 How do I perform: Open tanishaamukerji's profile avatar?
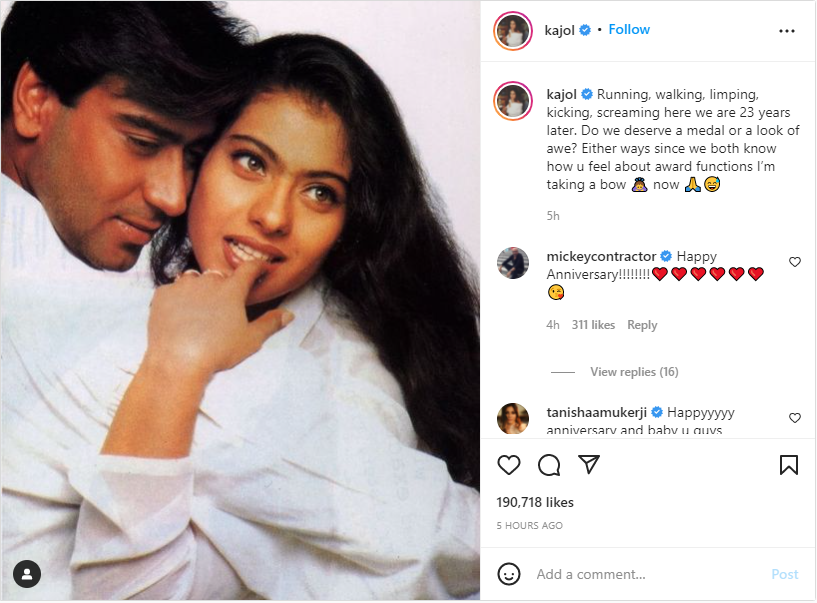(x=513, y=418)
